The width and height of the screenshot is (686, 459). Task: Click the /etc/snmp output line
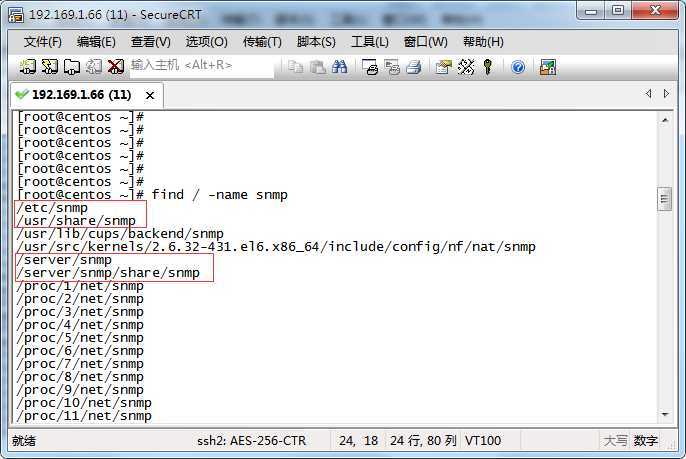[52, 208]
